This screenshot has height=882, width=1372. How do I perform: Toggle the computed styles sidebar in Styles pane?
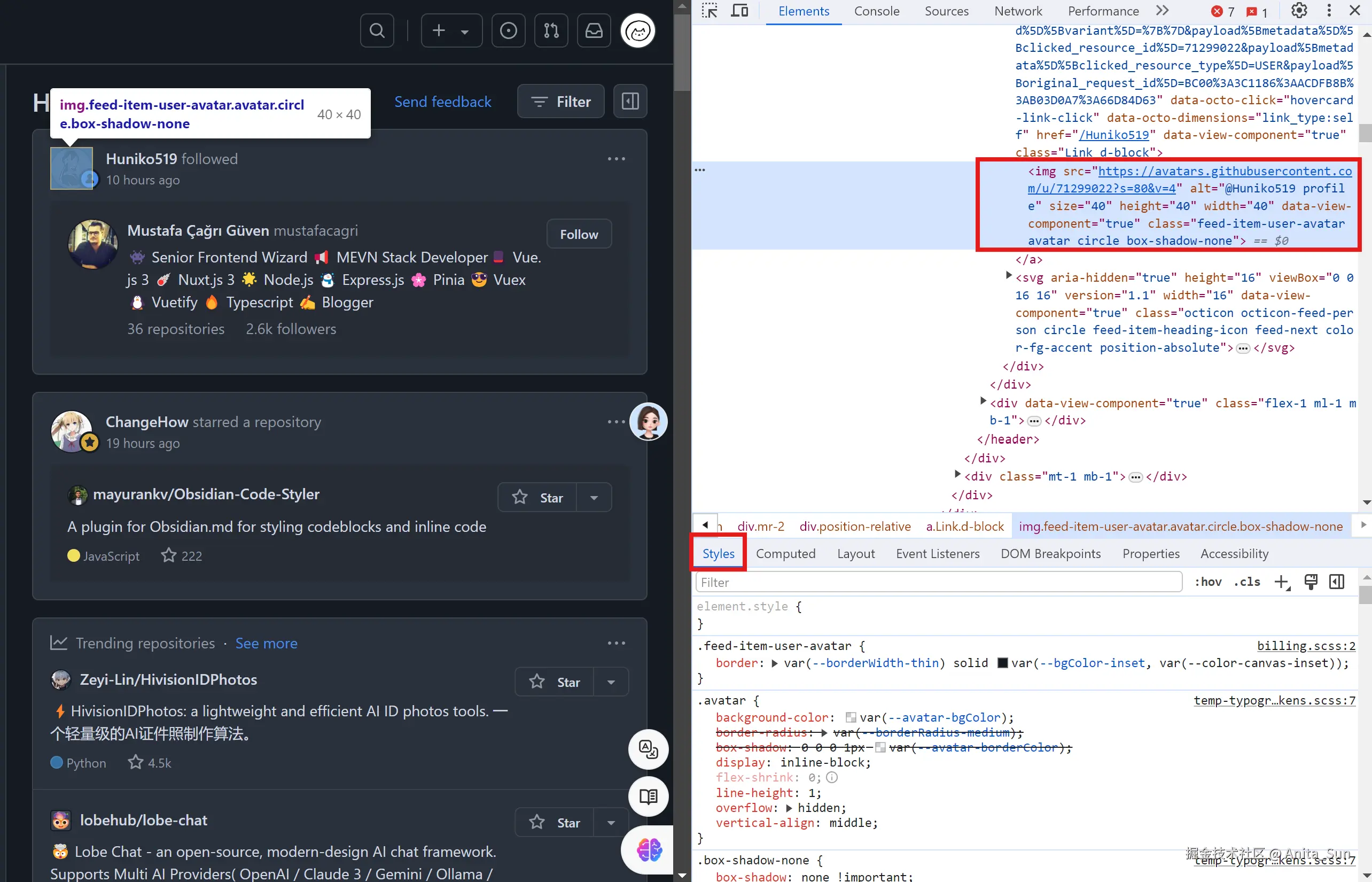(1337, 582)
